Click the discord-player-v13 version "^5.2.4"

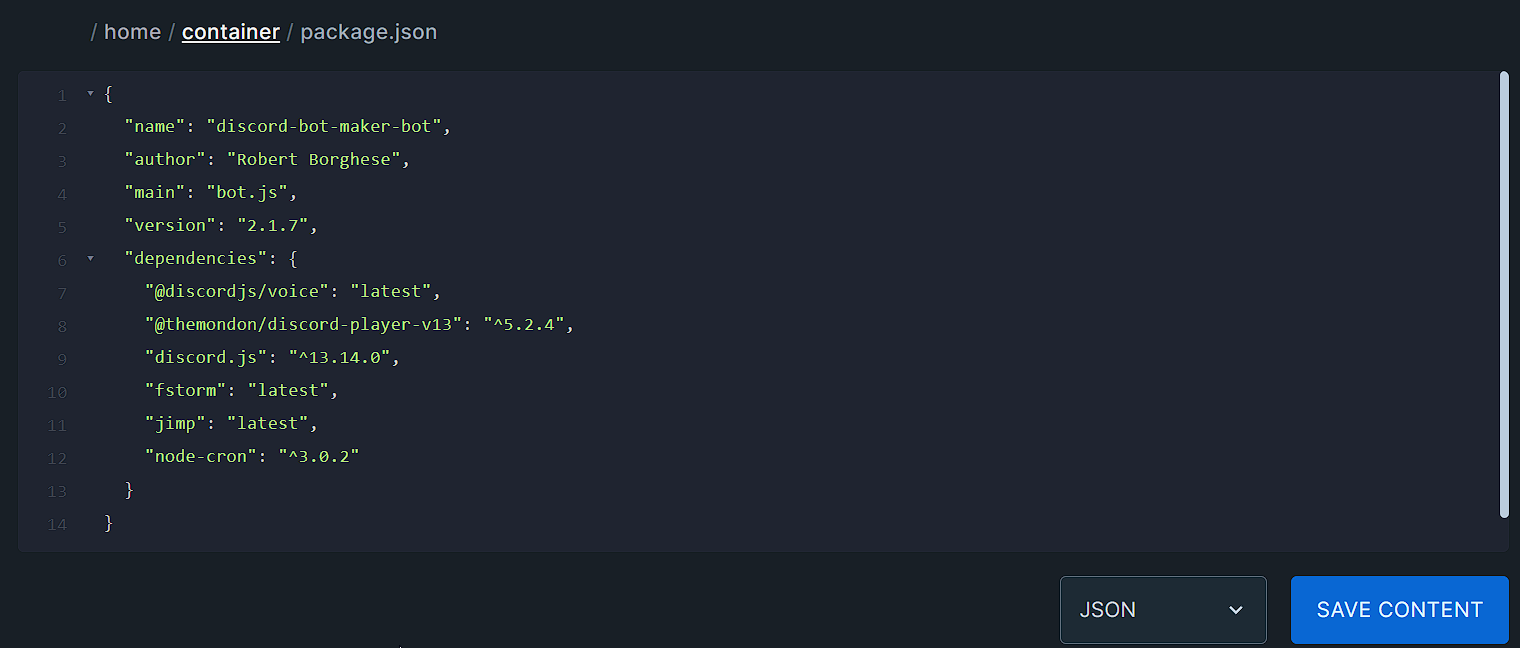[x=525, y=325]
